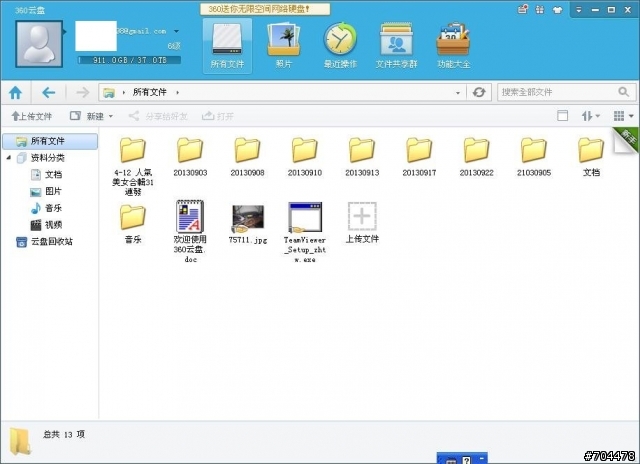Open 云盘回收站 recycle bin
This screenshot has height=464, width=640.
tap(44, 242)
